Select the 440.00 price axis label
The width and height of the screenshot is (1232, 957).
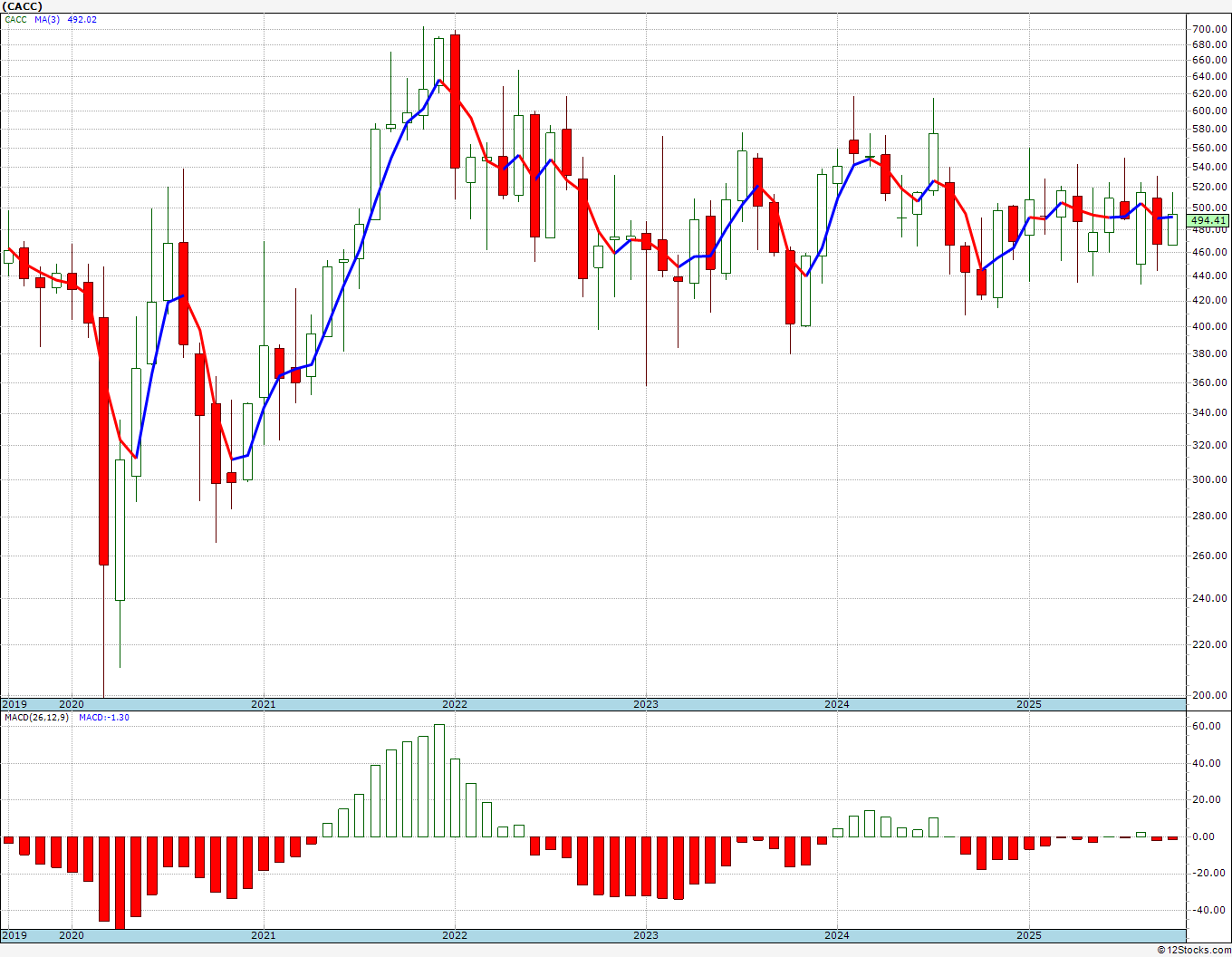1210,275
